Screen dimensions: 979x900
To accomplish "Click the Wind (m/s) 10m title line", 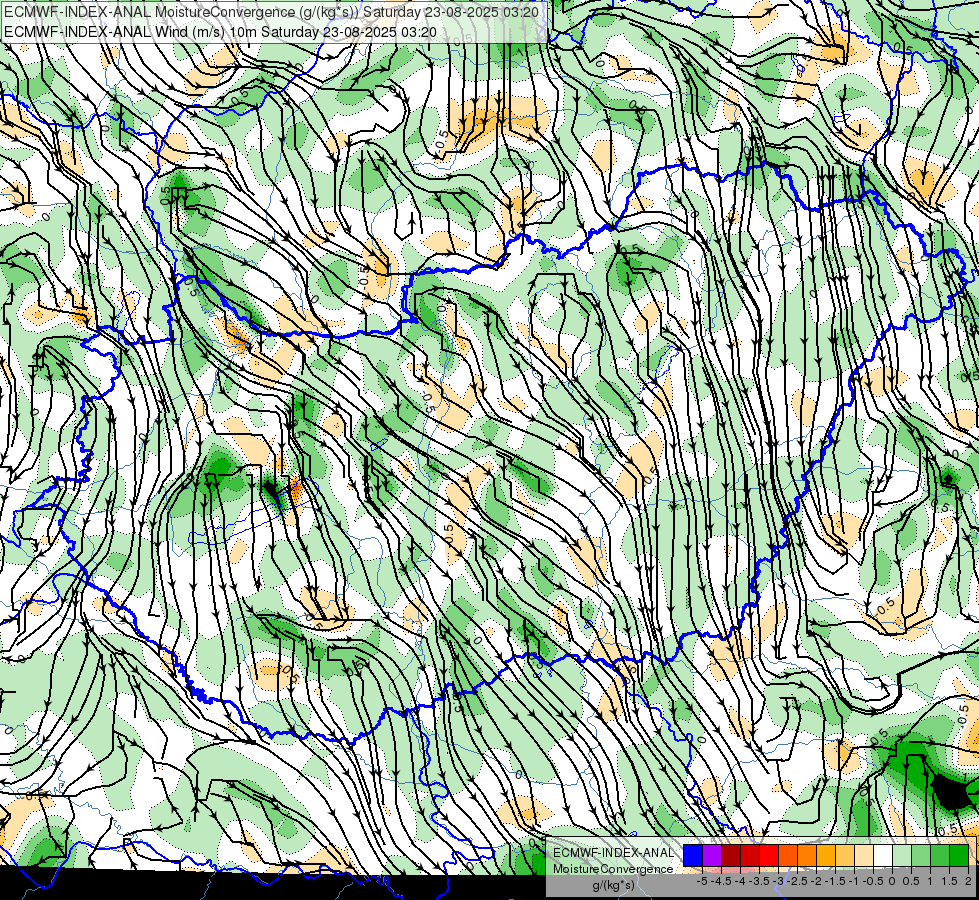I will pos(220,32).
